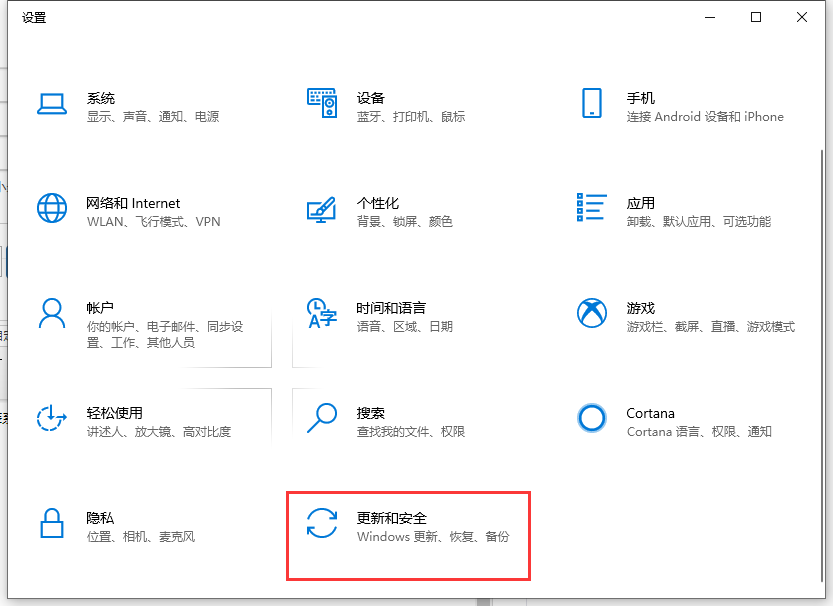Click 帐户 heading text
Screen dimensions: 833x606
click(x=100, y=308)
